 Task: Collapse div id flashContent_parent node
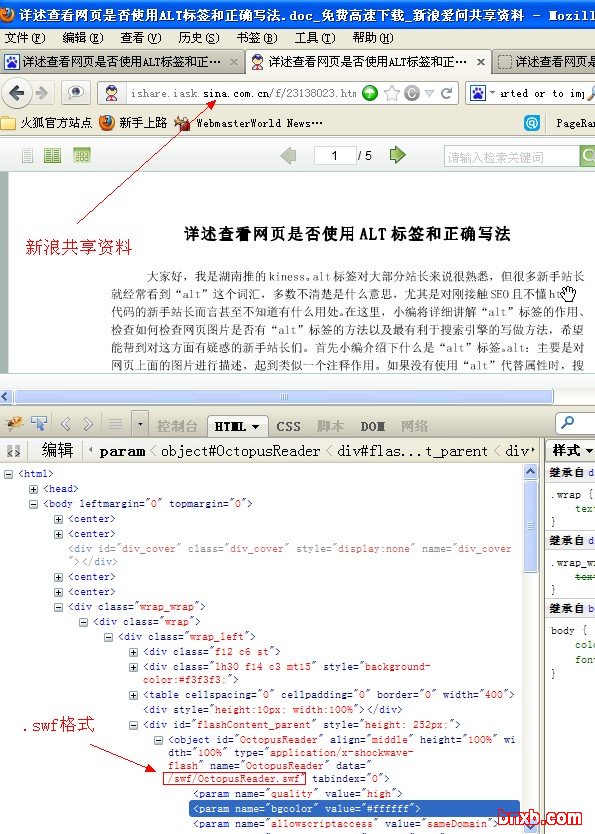point(133,725)
